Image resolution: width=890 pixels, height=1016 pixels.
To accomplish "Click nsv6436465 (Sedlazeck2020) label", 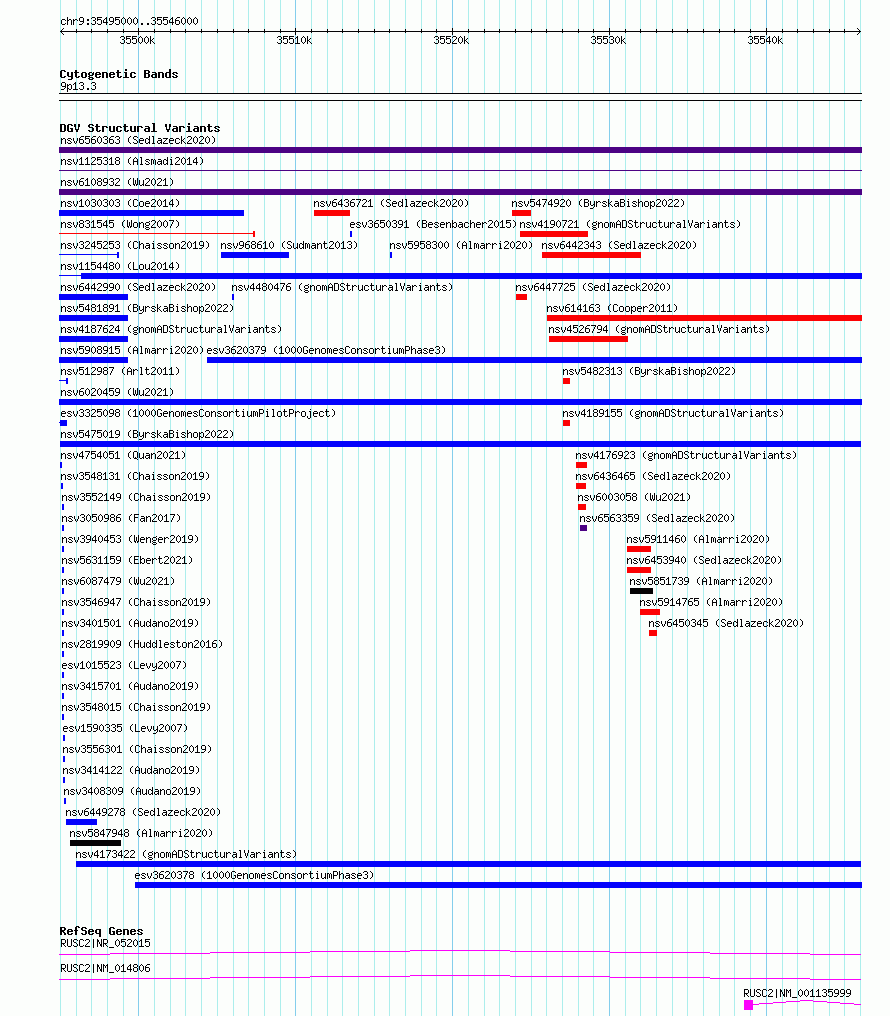I will [x=653, y=476].
